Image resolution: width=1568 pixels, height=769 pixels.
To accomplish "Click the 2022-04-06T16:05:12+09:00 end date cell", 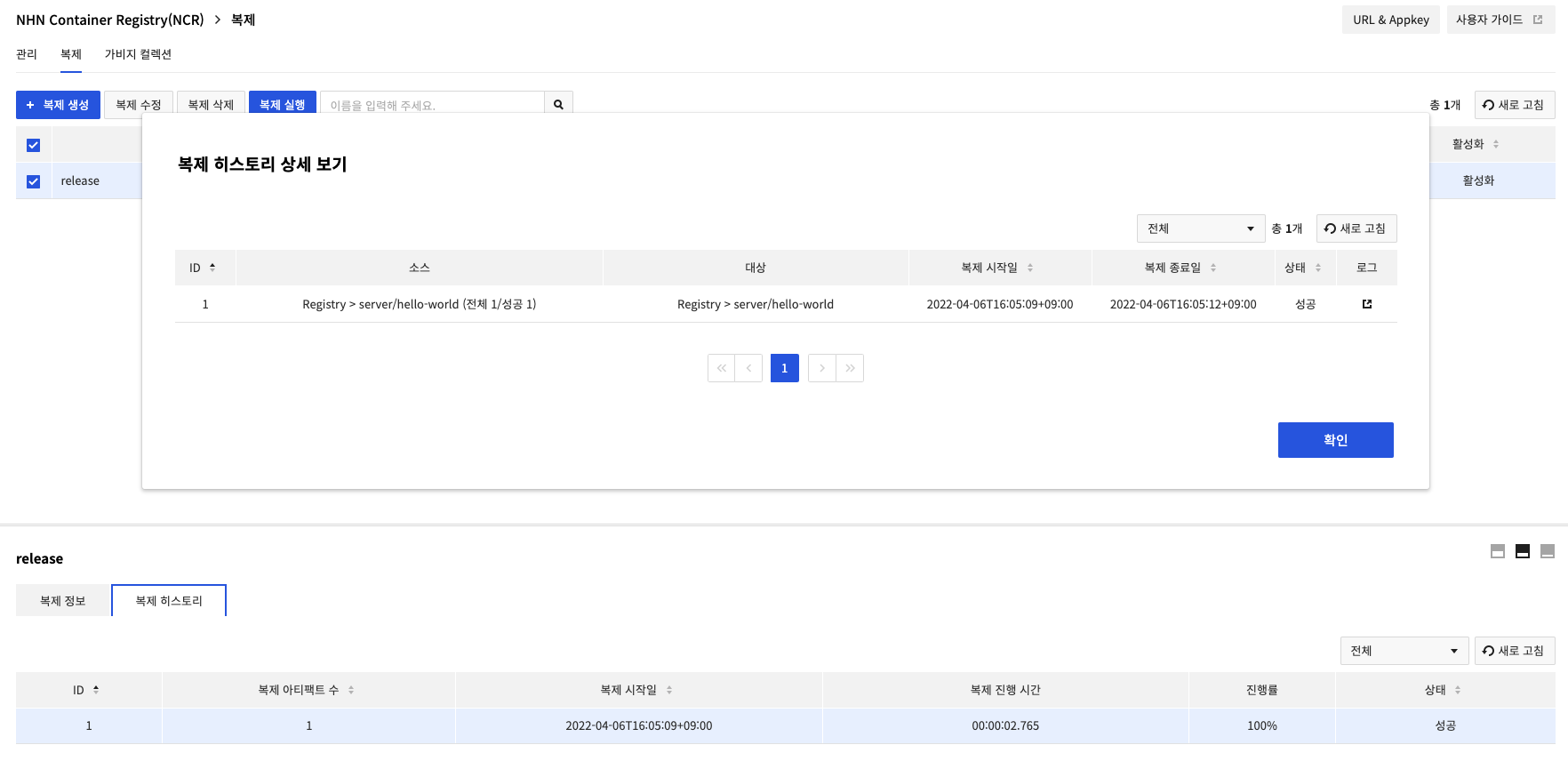I will coord(1183,304).
